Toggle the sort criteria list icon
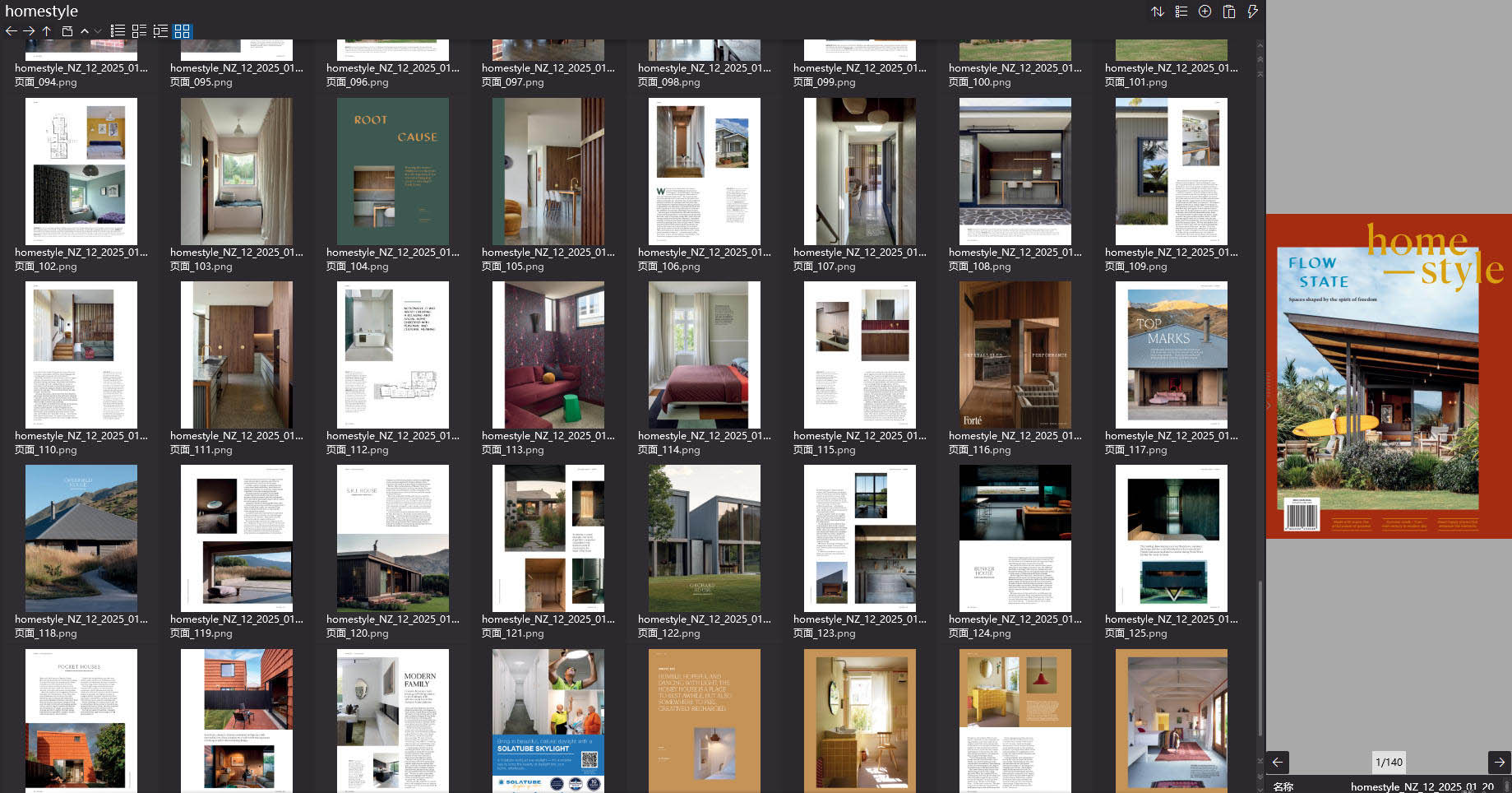This screenshot has height=793, width=1512. [1181, 11]
